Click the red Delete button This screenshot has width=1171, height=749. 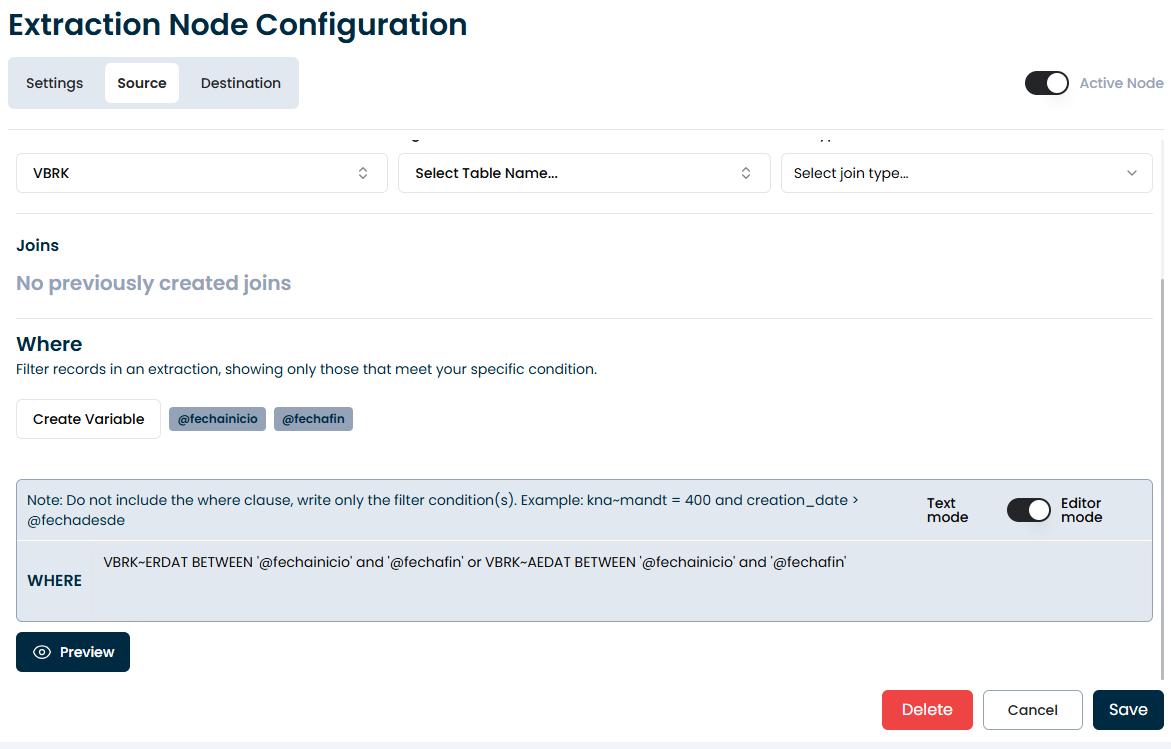tap(927, 710)
